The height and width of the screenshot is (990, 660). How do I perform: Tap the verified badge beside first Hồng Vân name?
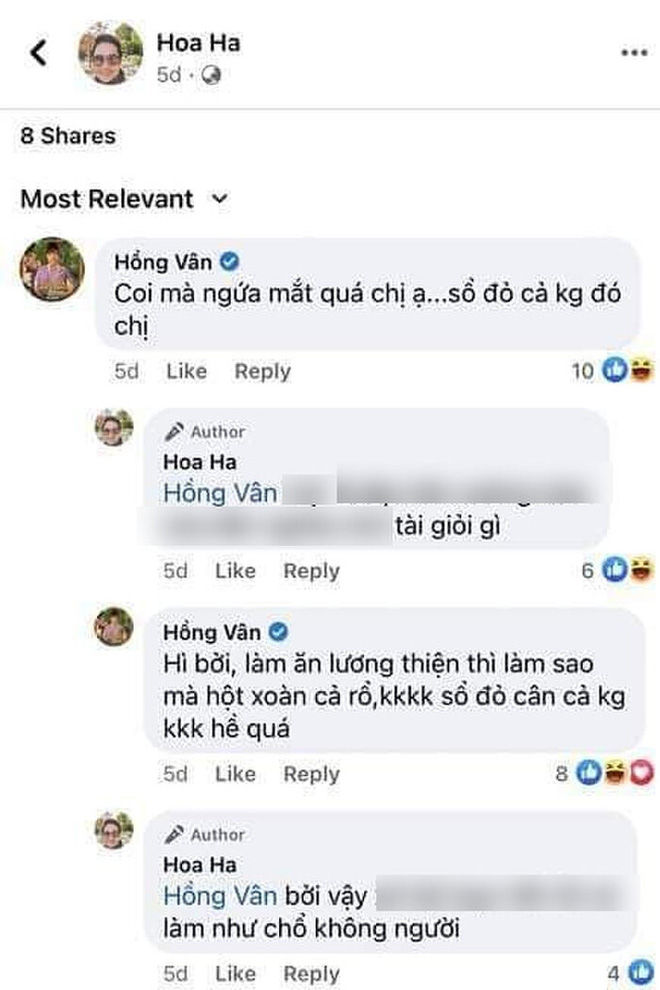(x=229, y=262)
